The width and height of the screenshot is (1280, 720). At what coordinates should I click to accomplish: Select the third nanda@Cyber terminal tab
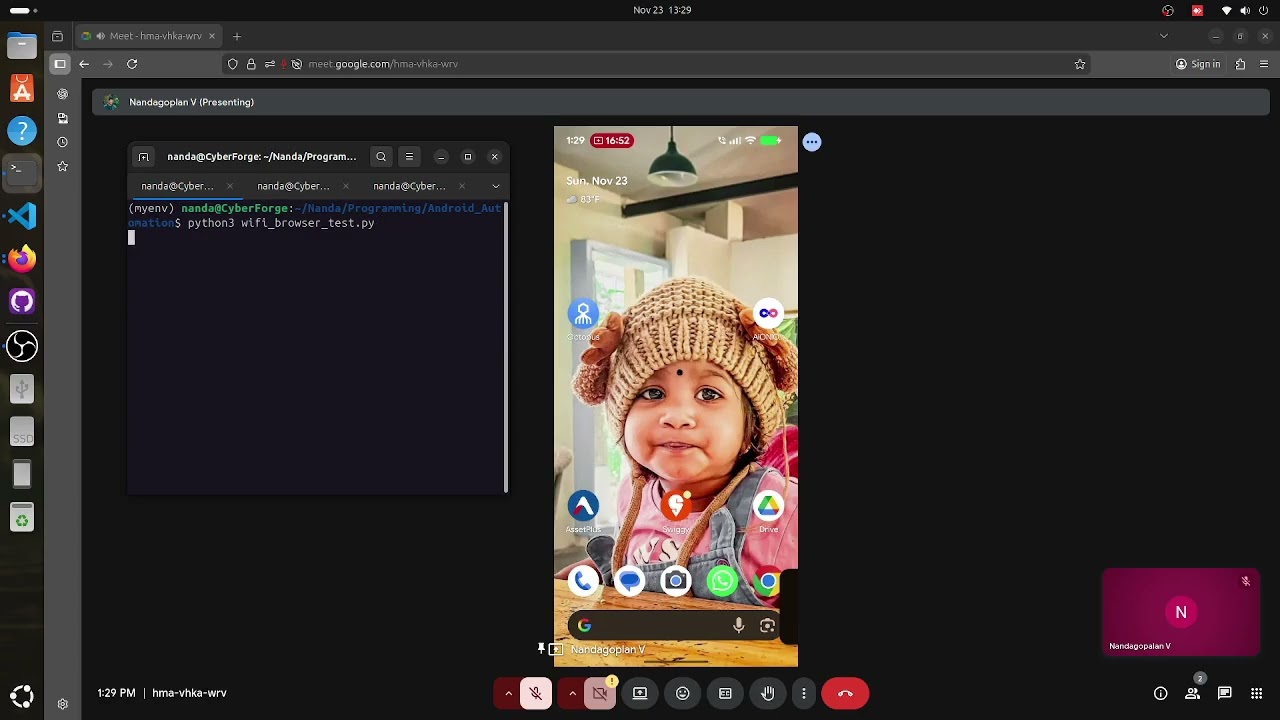418,186
